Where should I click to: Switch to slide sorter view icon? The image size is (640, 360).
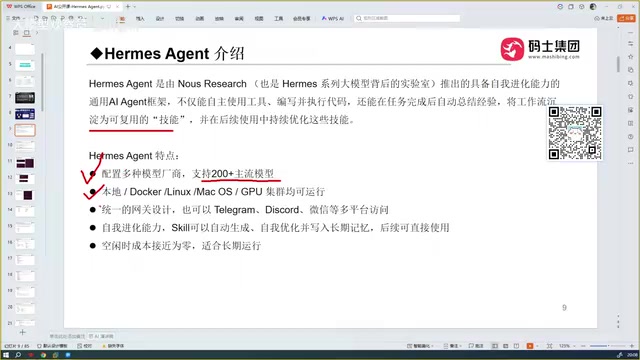tap(506, 346)
